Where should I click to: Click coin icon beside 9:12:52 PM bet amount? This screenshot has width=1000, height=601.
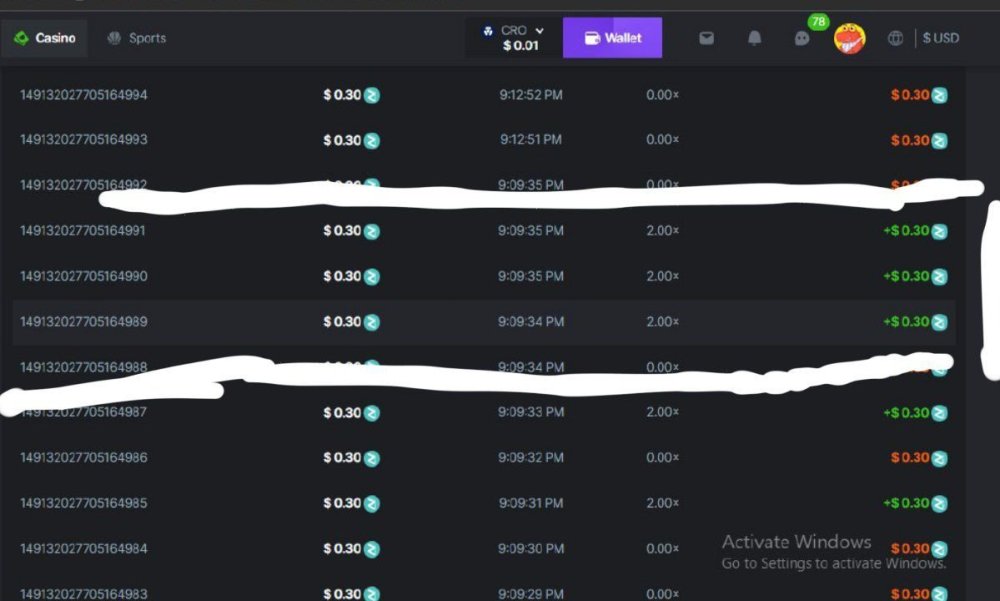pyautogui.click(x=372, y=96)
